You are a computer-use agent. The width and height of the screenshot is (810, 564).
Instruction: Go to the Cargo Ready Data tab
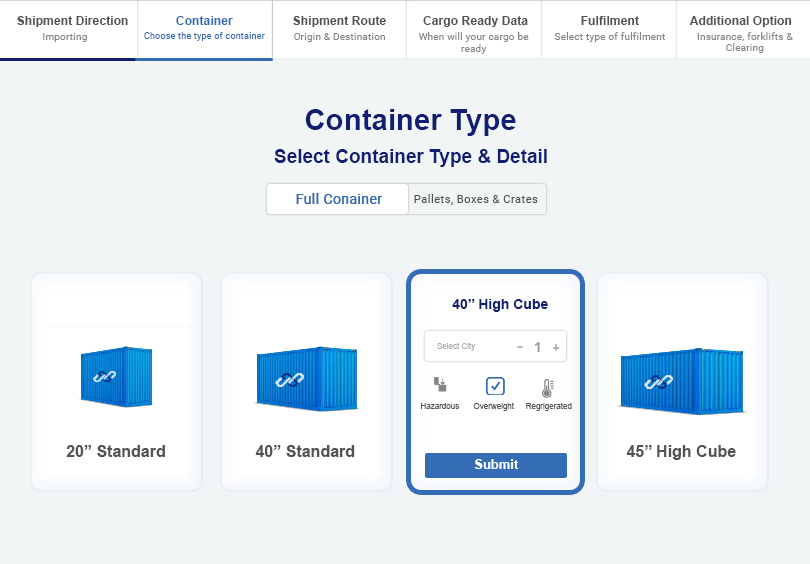[x=473, y=29]
